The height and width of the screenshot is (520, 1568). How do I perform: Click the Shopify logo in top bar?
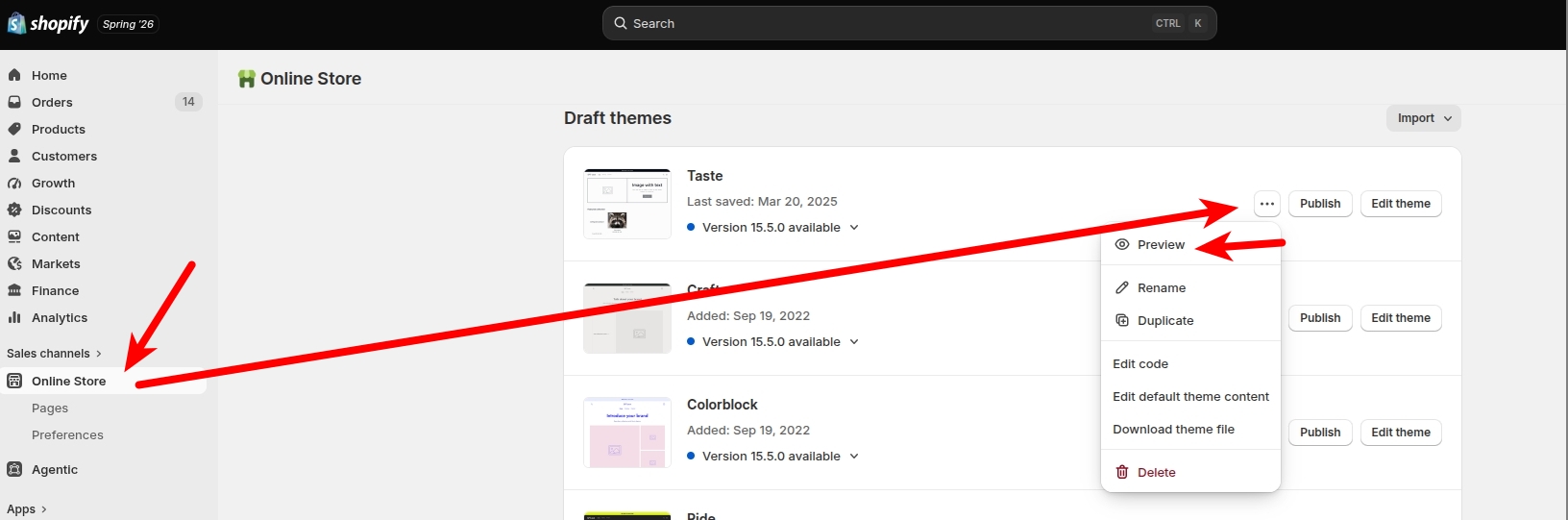48,23
